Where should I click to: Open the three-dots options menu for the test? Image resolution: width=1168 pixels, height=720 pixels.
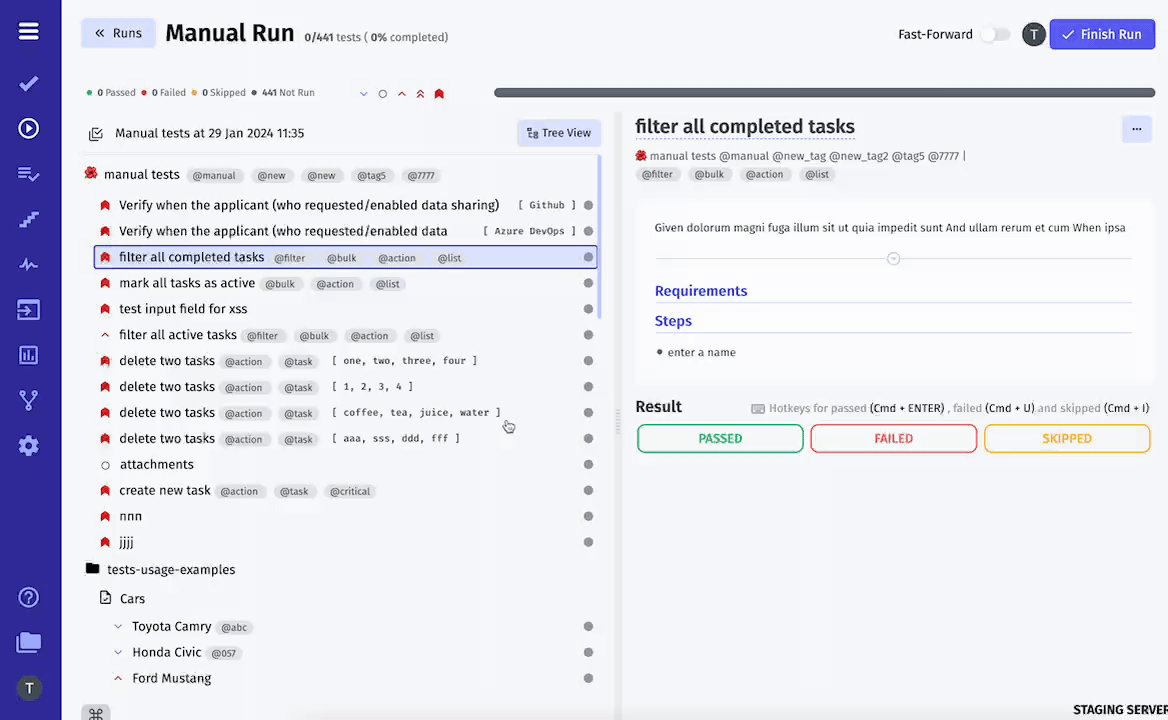tap(1137, 129)
